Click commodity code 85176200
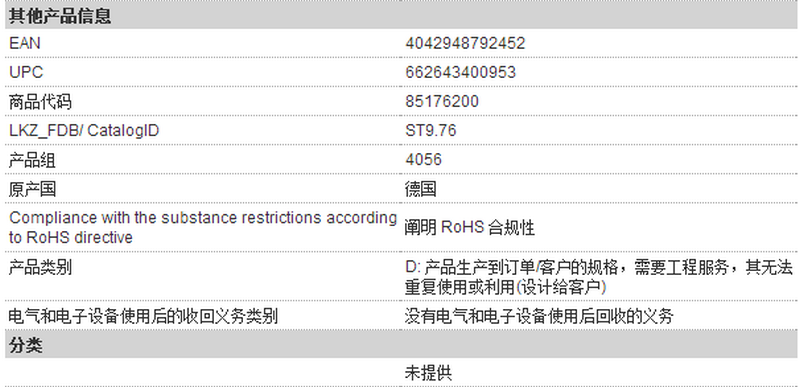 click(442, 101)
